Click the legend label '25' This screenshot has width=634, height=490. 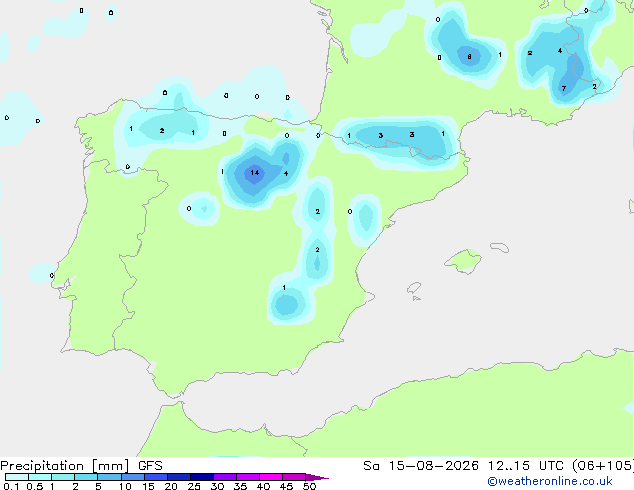(x=194, y=486)
